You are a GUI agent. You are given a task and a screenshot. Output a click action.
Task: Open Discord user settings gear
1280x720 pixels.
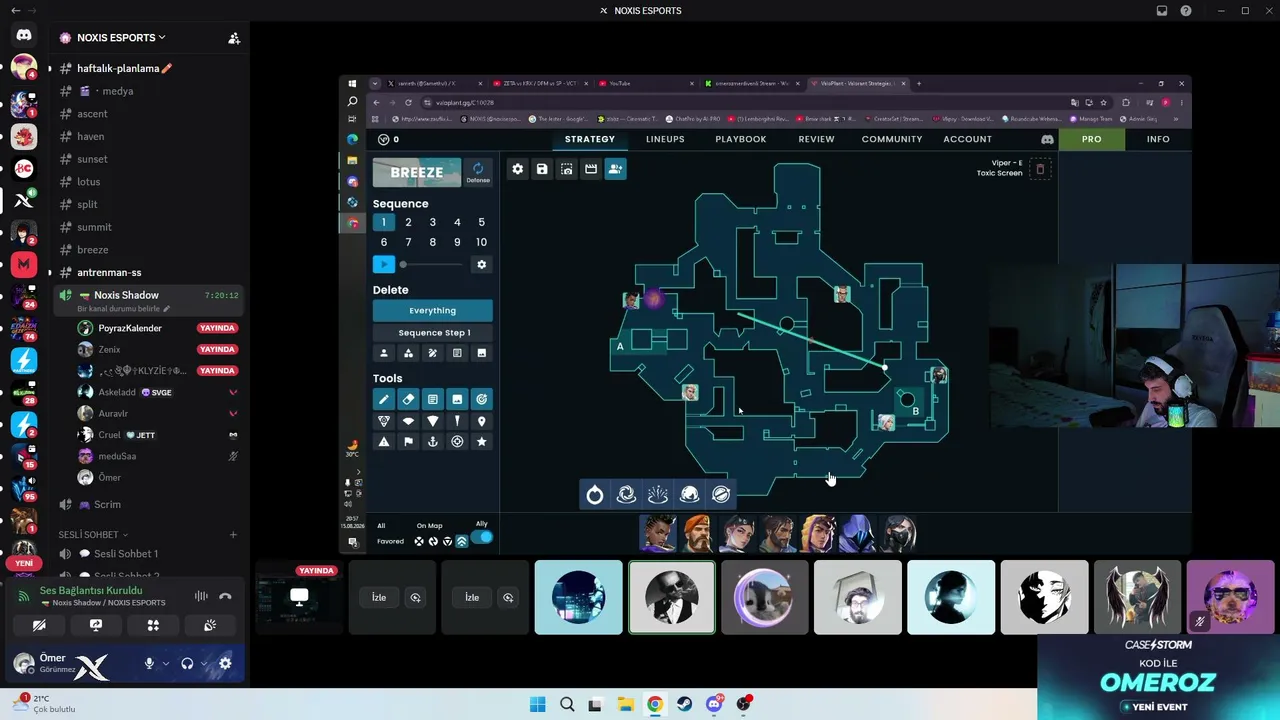pos(225,663)
